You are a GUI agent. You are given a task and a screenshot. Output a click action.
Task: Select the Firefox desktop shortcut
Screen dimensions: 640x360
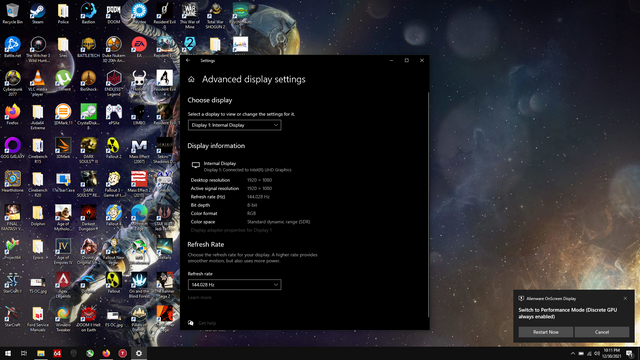(x=12, y=114)
